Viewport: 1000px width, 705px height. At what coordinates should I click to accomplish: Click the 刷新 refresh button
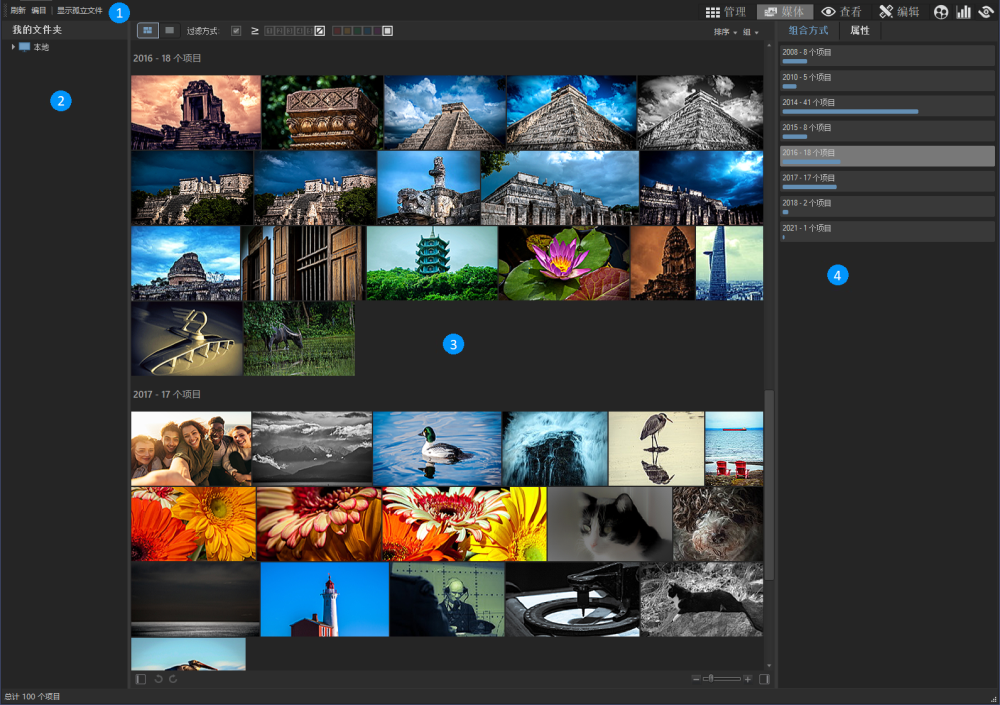tap(18, 10)
